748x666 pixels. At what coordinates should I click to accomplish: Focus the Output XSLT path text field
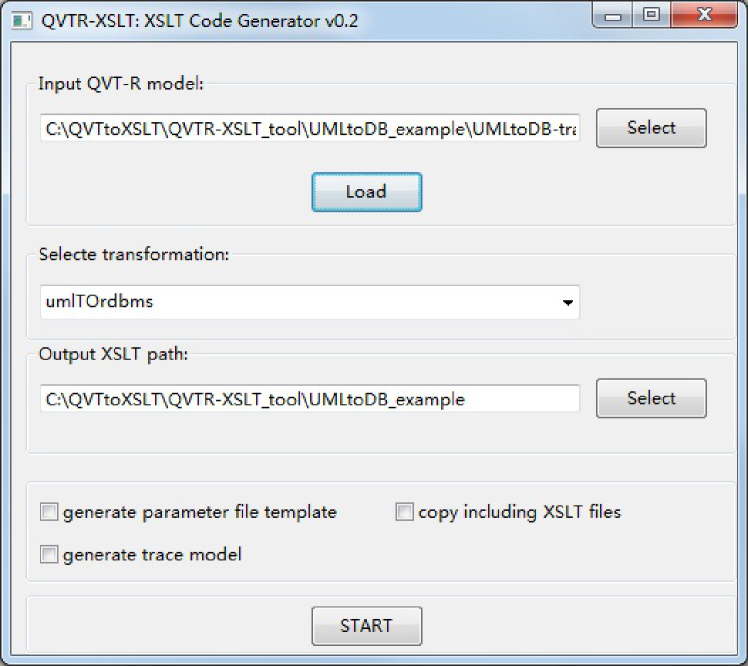coord(309,399)
